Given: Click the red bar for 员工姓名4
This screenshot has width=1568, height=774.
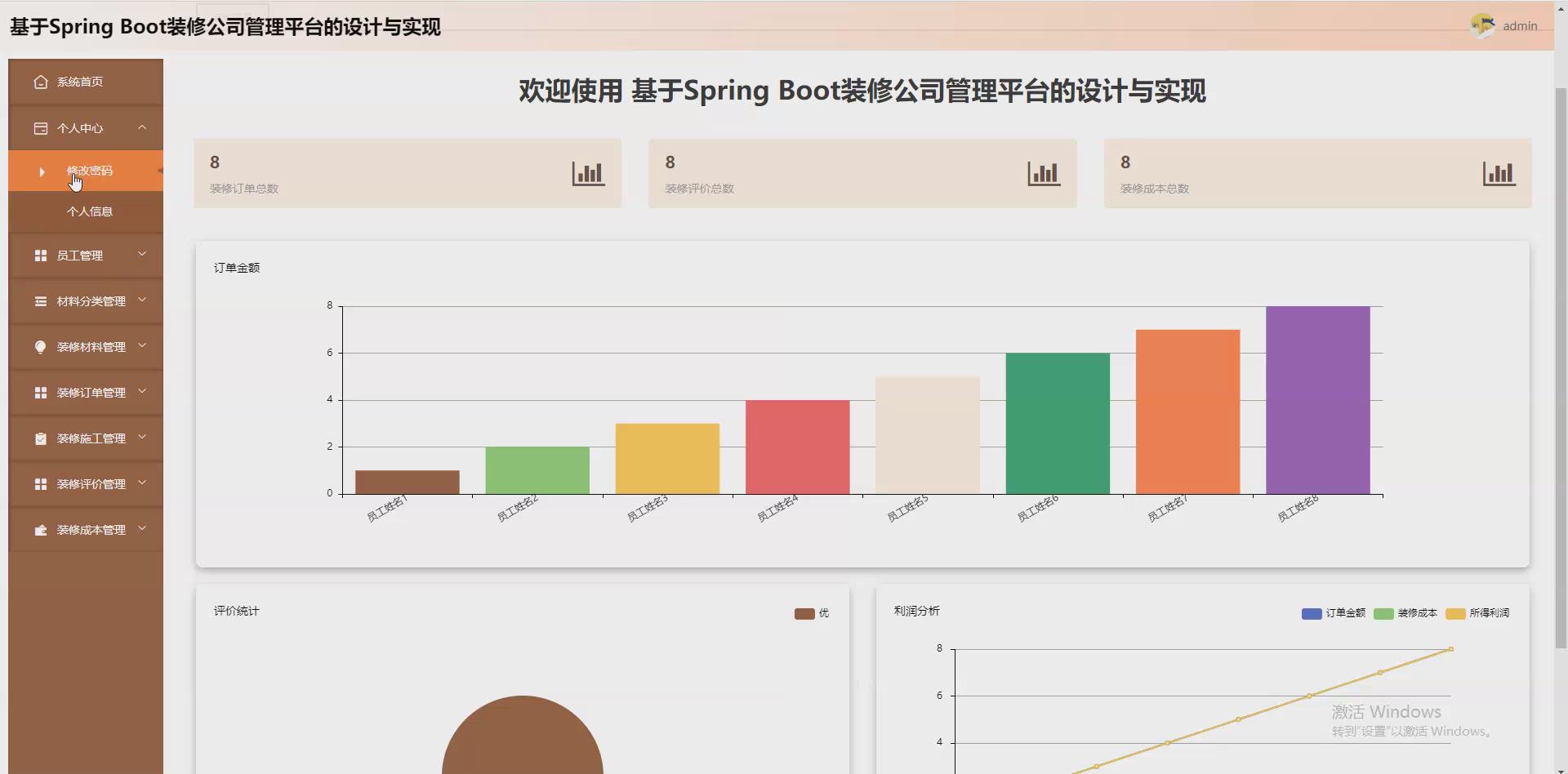Looking at the screenshot, I should [797, 447].
